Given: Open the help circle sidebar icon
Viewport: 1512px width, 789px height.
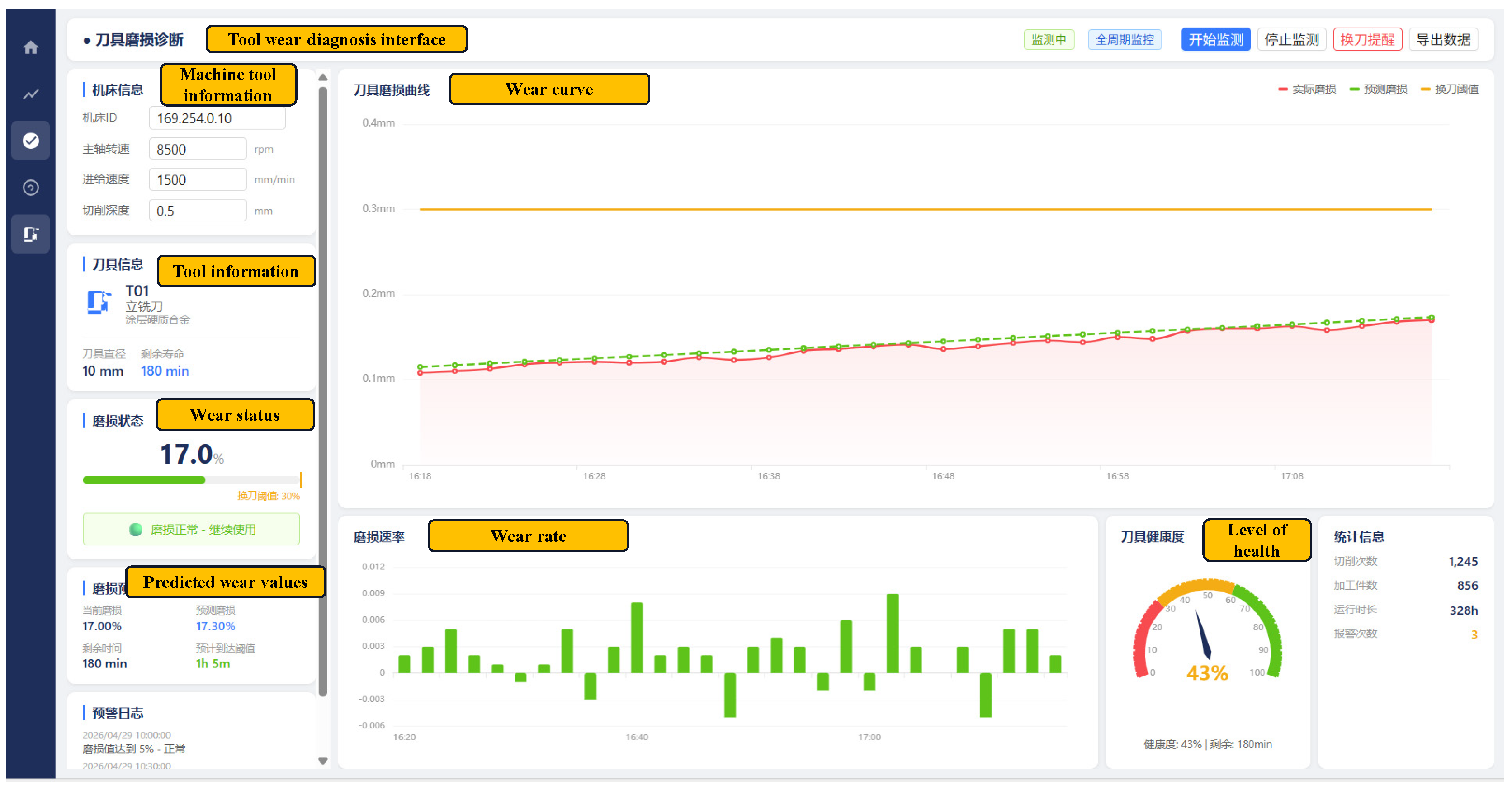Looking at the screenshot, I should tap(31, 188).
